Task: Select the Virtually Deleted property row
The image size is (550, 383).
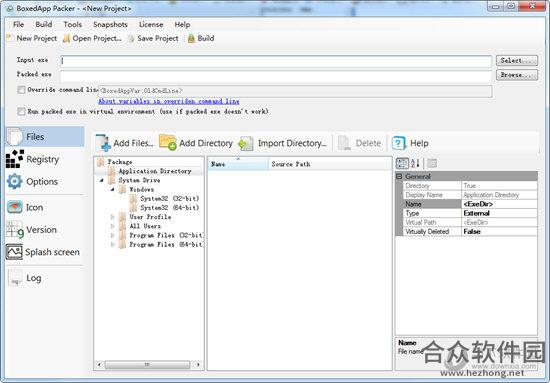Action: pyautogui.click(x=470, y=231)
